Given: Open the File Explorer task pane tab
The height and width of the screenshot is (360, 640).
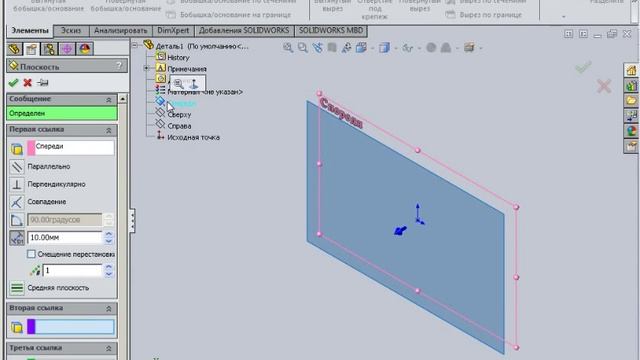Looking at the screenshot, I should click(631, 101).
